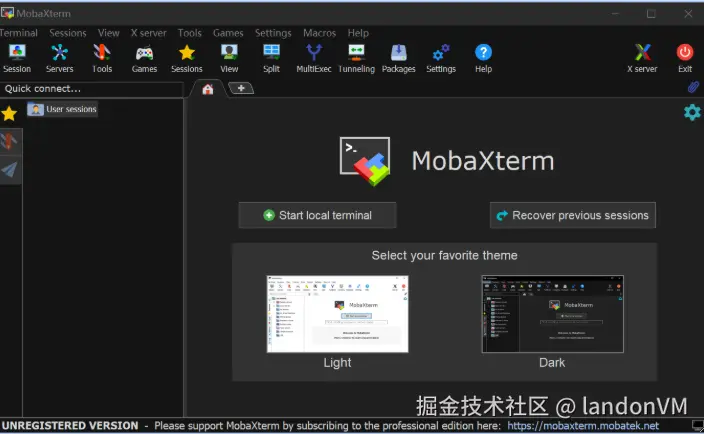Choose the Light theme thumbnail
704x434 pixels.
(337, 314)
